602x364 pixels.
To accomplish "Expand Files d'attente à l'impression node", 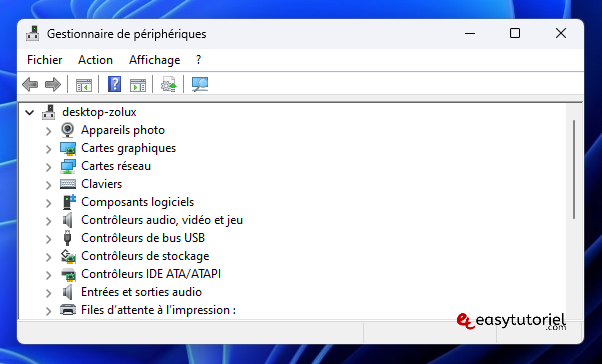I will pos(48,311).
